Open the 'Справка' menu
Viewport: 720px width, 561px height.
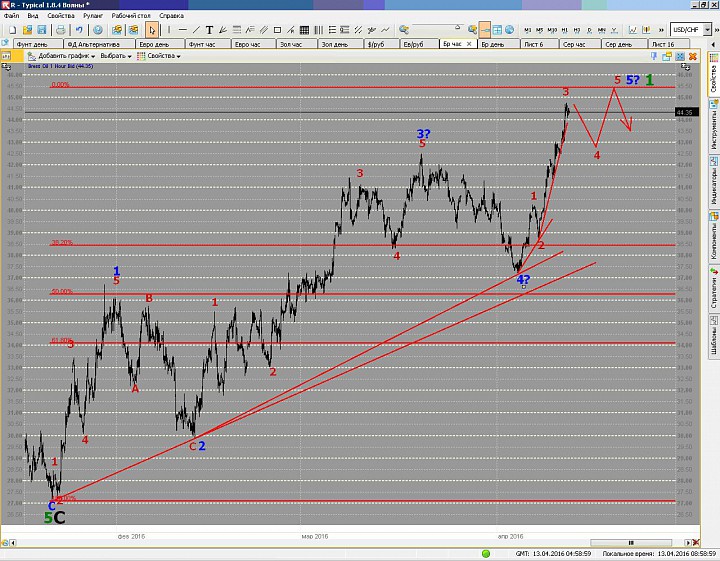point(171,16)
